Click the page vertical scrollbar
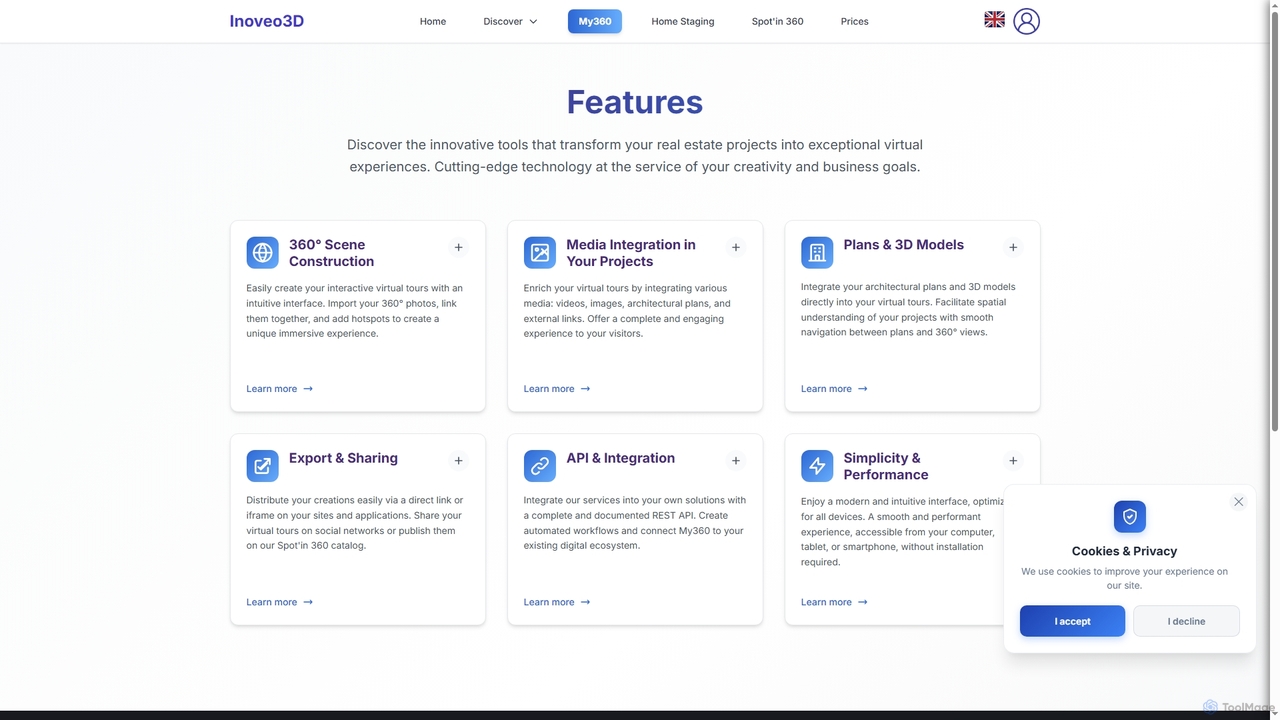The height and width of the screenshot is (720, 1280). click(1274, 220)
